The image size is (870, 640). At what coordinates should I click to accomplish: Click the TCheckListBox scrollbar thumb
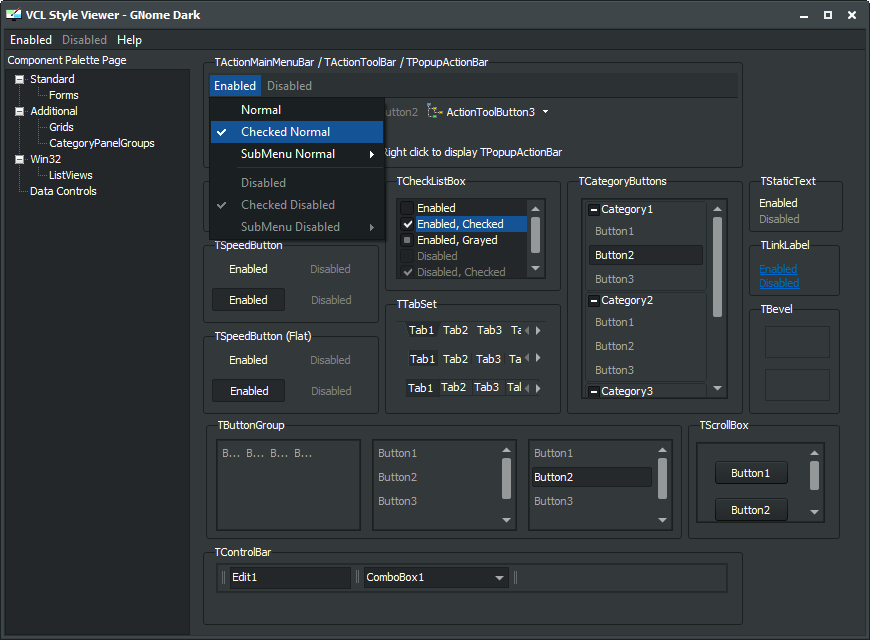[535, 235]
